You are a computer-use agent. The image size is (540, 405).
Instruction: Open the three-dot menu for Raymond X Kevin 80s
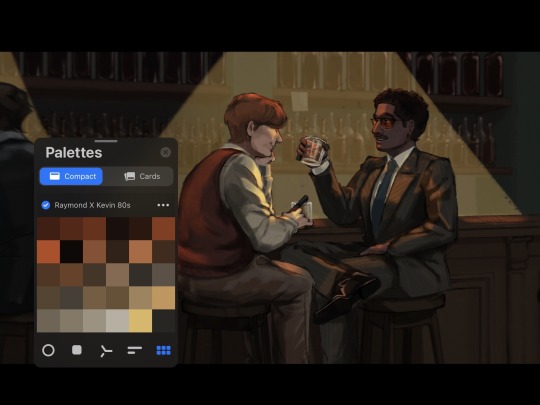163,205
